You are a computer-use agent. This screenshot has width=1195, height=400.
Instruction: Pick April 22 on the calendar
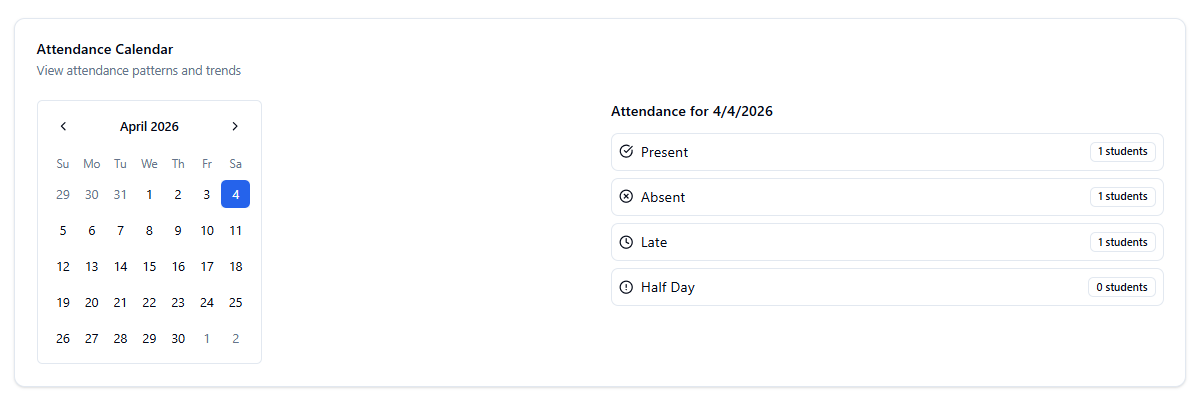[149, 302]
